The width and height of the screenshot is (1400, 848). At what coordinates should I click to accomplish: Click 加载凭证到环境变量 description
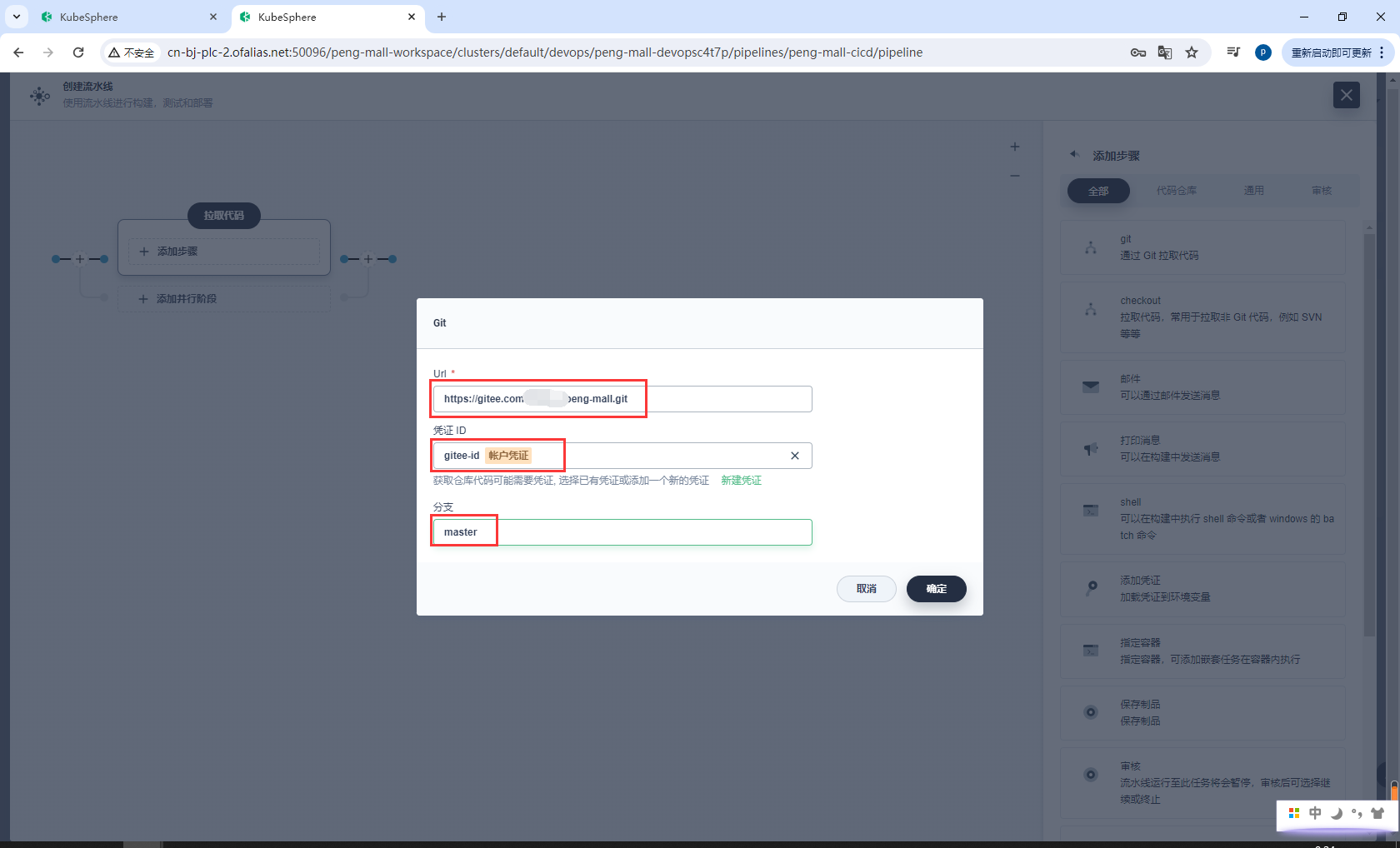pos(1165,597)
